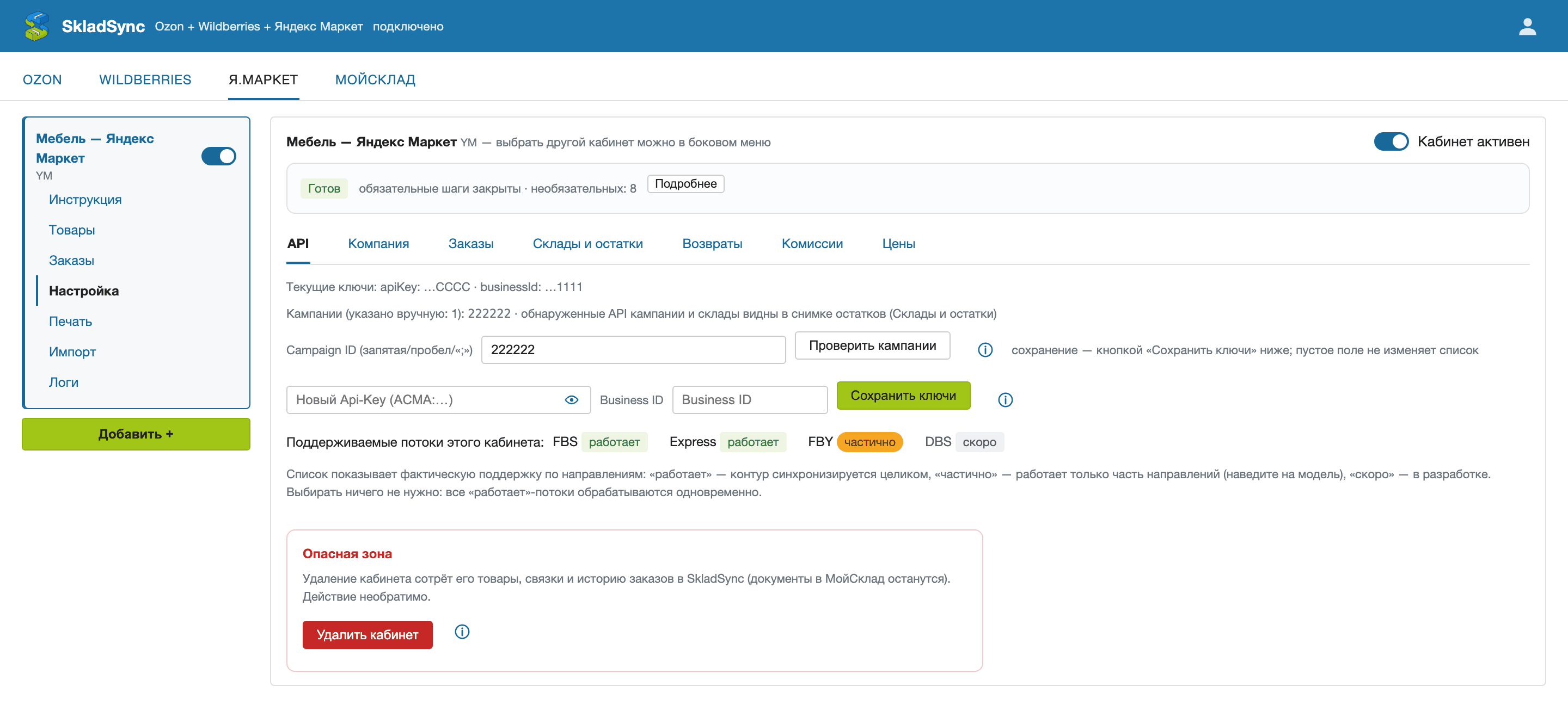
Task: Click the Готов status badge
Action: 324,188
